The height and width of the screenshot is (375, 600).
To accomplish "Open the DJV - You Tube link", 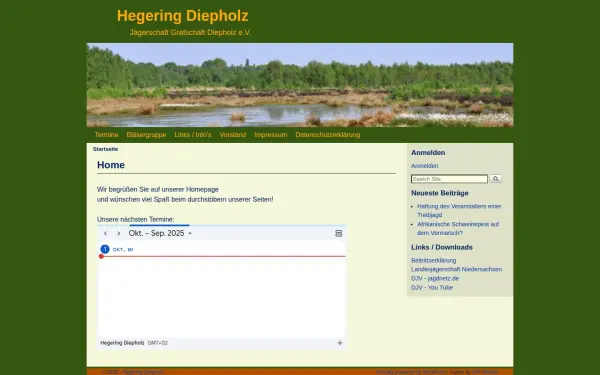I will [x=432, y=288].
